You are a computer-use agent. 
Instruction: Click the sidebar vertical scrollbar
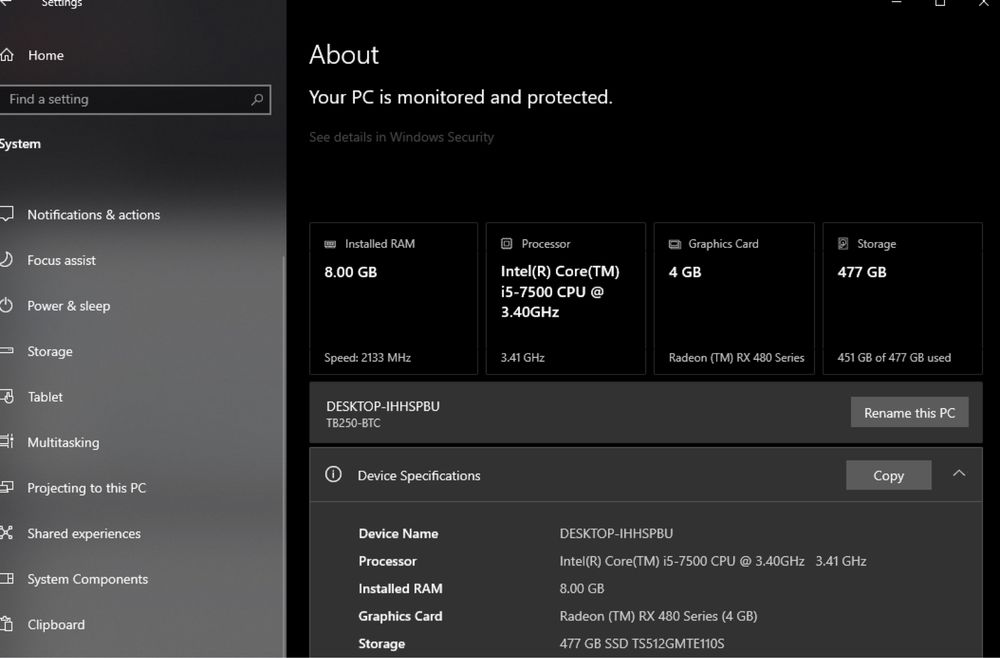click(x=284, y=456)
